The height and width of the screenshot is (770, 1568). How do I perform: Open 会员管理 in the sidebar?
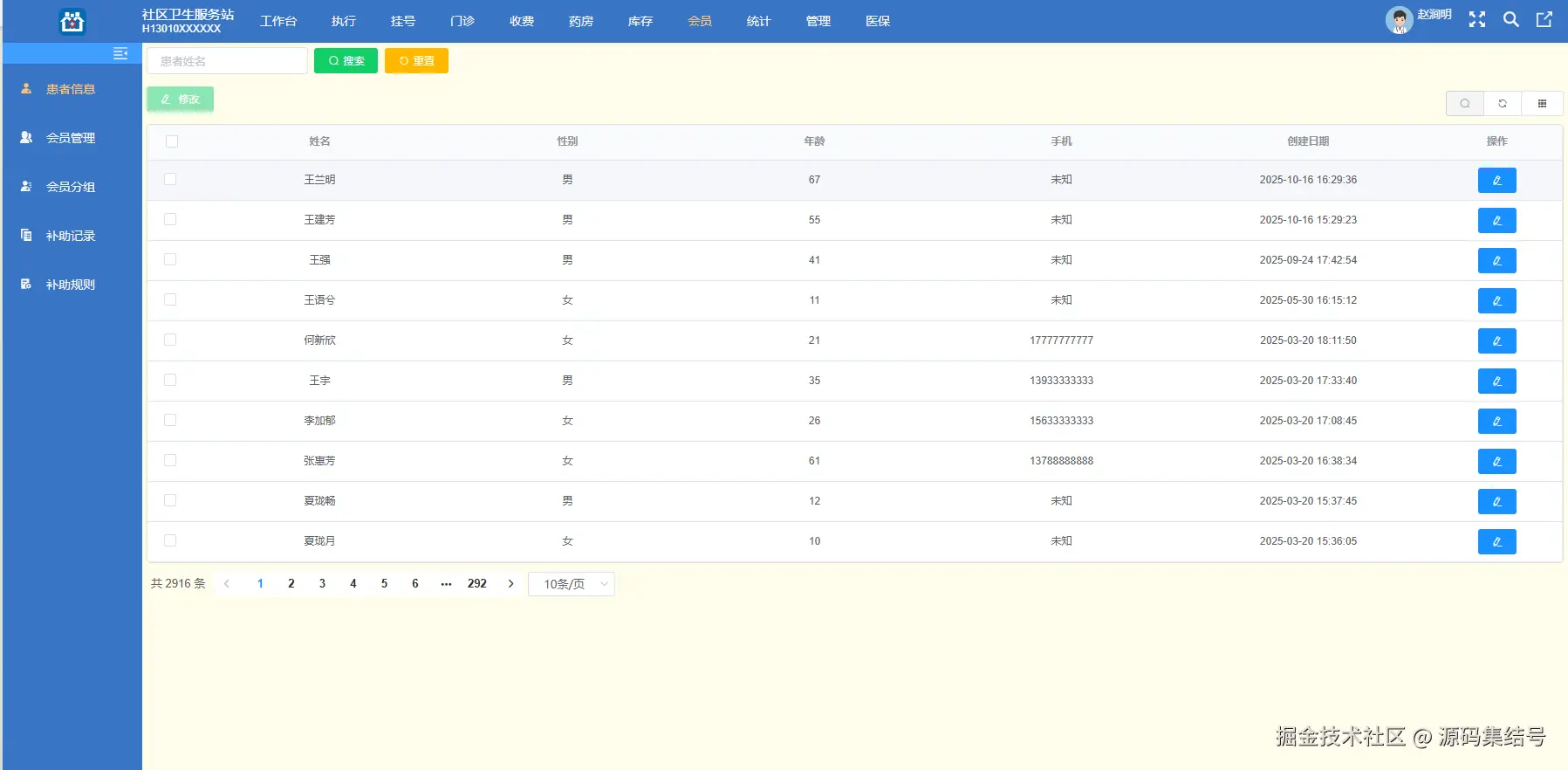[x=71, y=138]
